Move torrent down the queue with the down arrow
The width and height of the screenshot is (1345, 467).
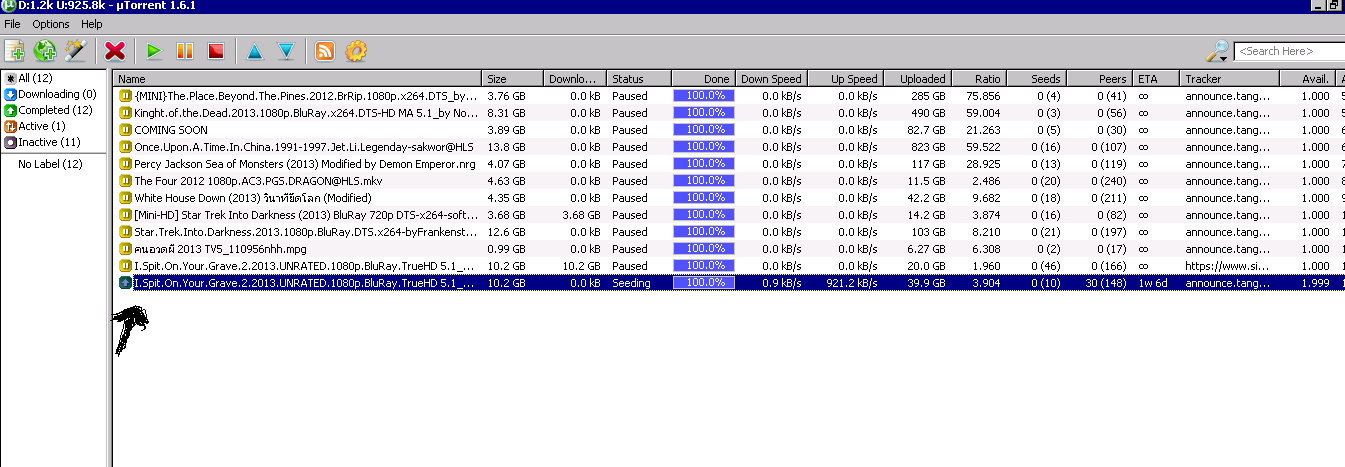[285, 50]
